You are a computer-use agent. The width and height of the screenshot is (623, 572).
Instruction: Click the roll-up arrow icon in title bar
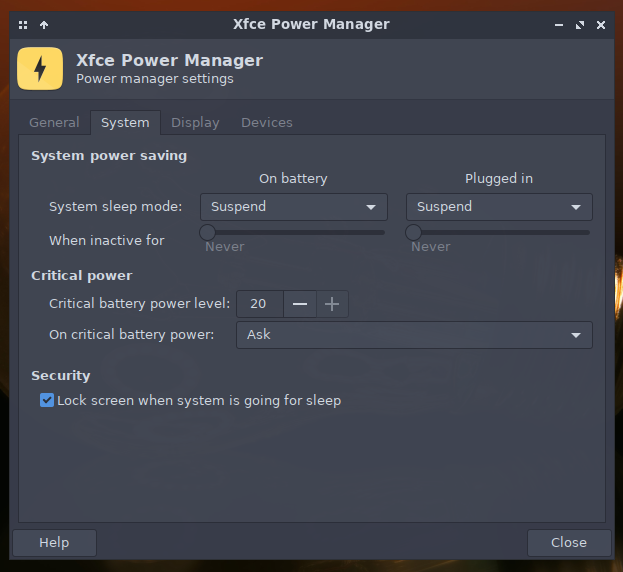pos(44,25)
